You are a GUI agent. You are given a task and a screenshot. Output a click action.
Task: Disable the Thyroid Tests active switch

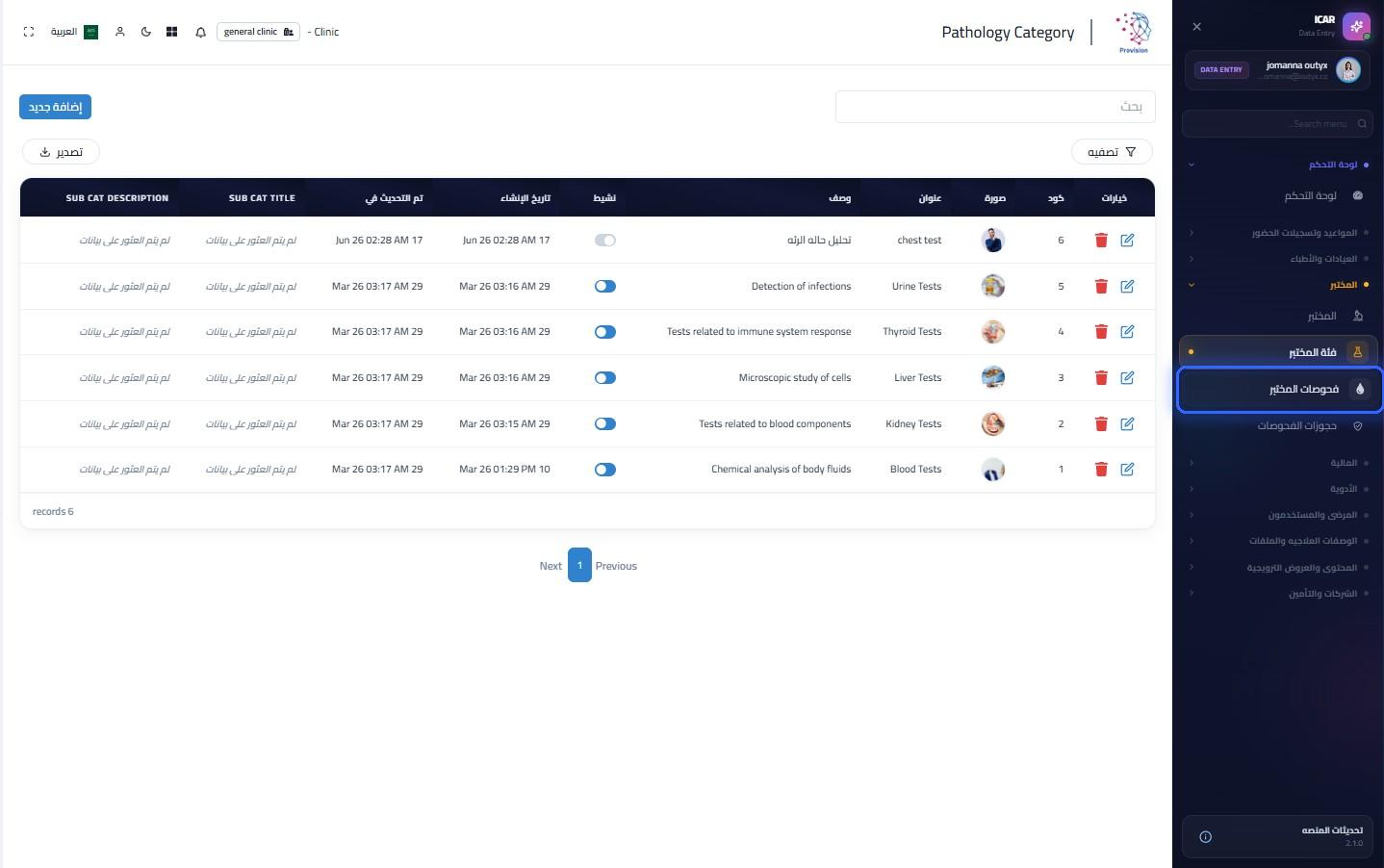(x=605, y=332)
